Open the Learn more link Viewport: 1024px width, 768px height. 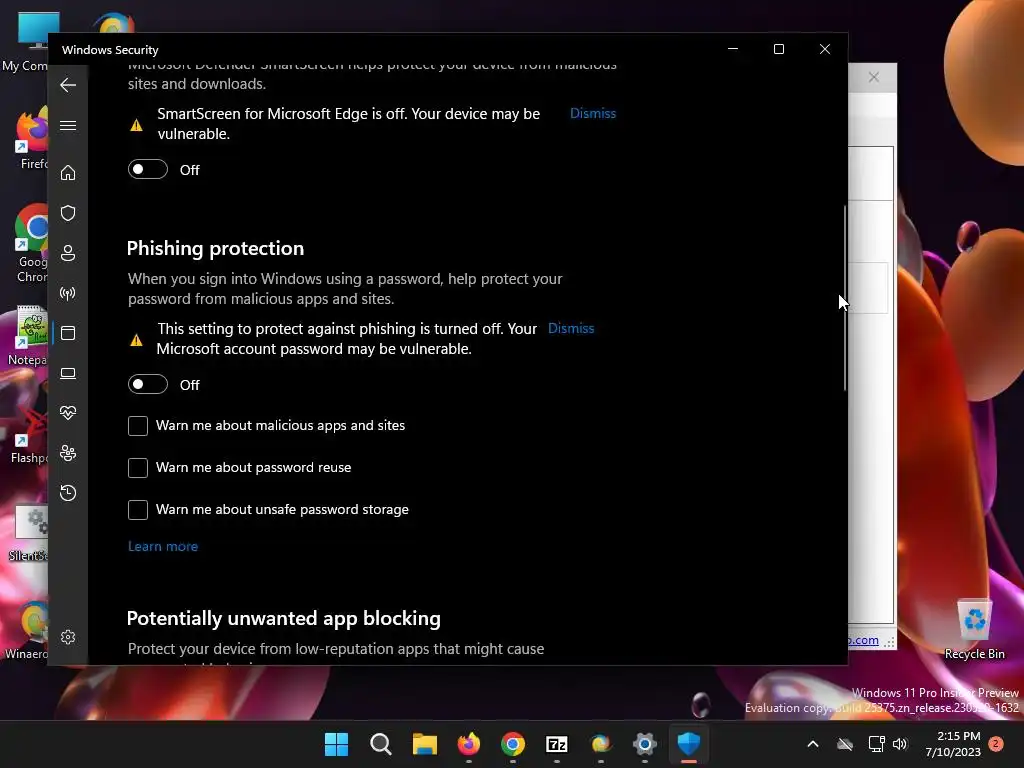click(163, 546)
